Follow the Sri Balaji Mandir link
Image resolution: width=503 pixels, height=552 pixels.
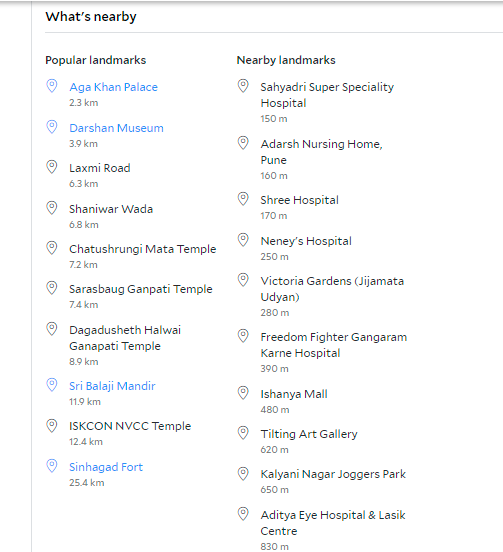point(112,386)
